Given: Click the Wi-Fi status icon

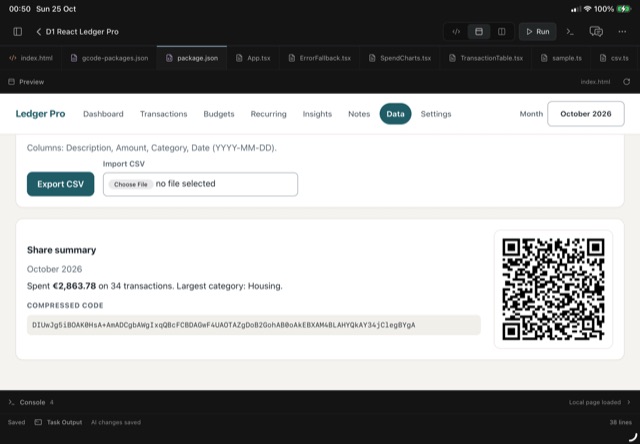Looking at the screenshot, I should point(588,9).
